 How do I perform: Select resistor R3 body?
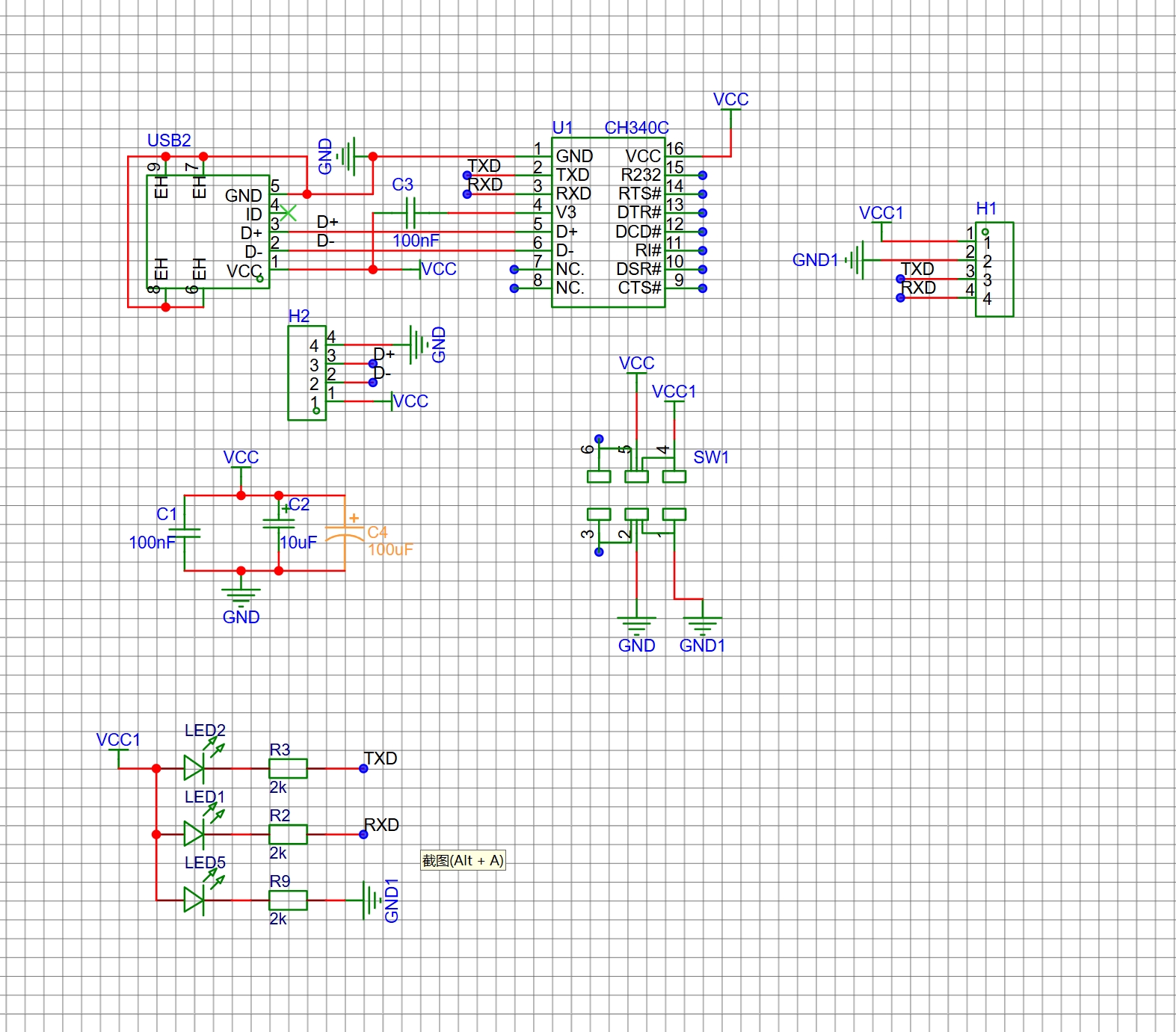[x=288, y=768]
